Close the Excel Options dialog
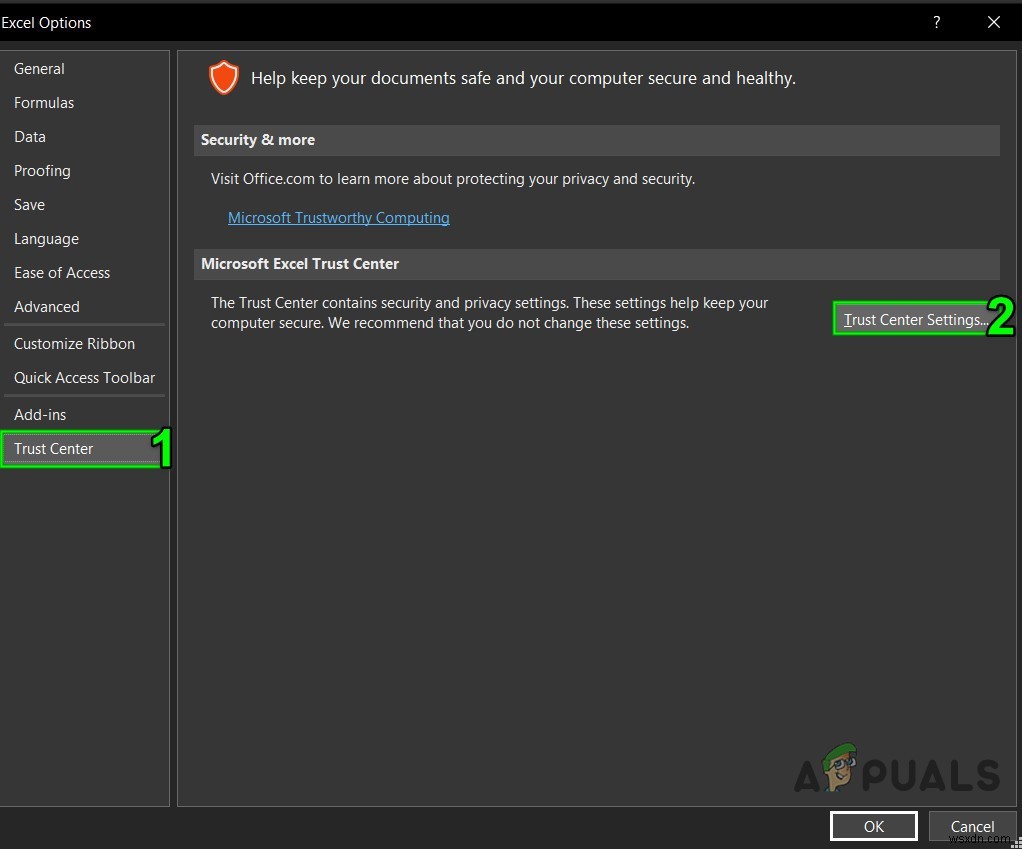 coord(993,22)
